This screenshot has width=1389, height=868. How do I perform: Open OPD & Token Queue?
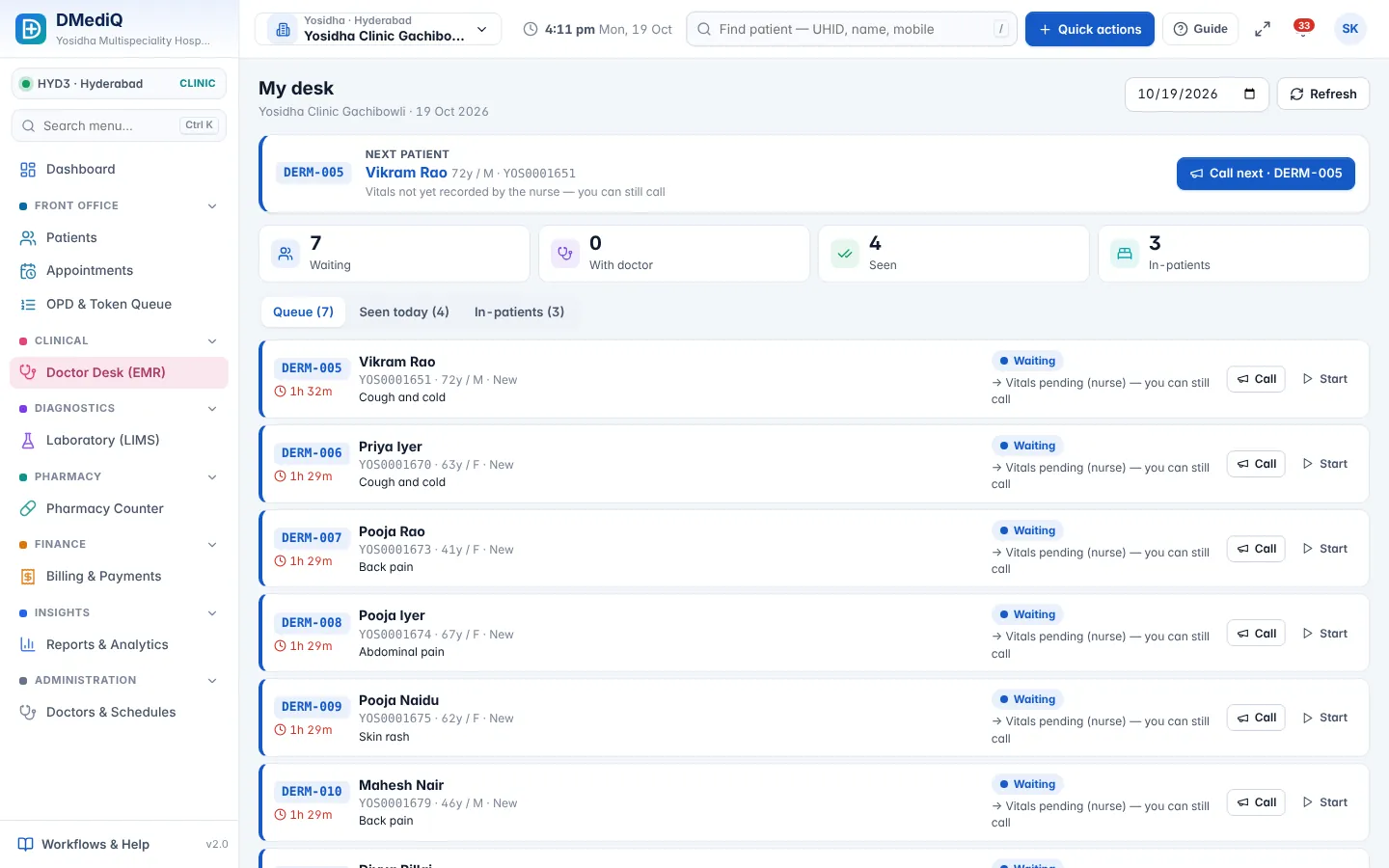119,305
